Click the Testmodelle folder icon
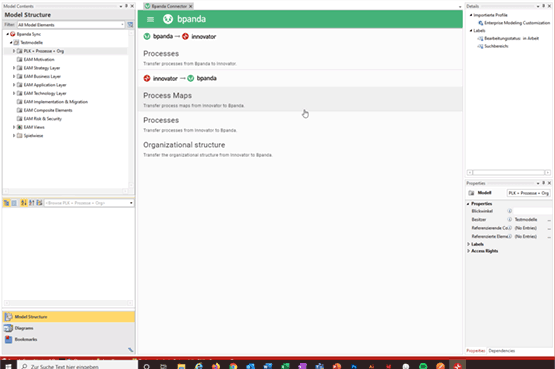The height and width of the screenshot is (369, 555). 16,42
